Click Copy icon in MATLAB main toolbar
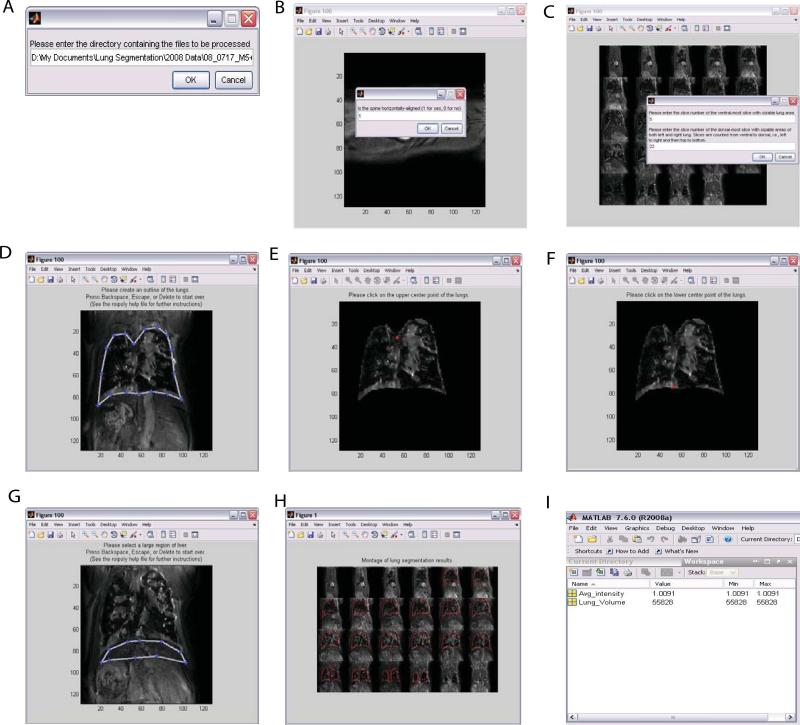Viewport: 800px width, 725px height. pos(623,539)
